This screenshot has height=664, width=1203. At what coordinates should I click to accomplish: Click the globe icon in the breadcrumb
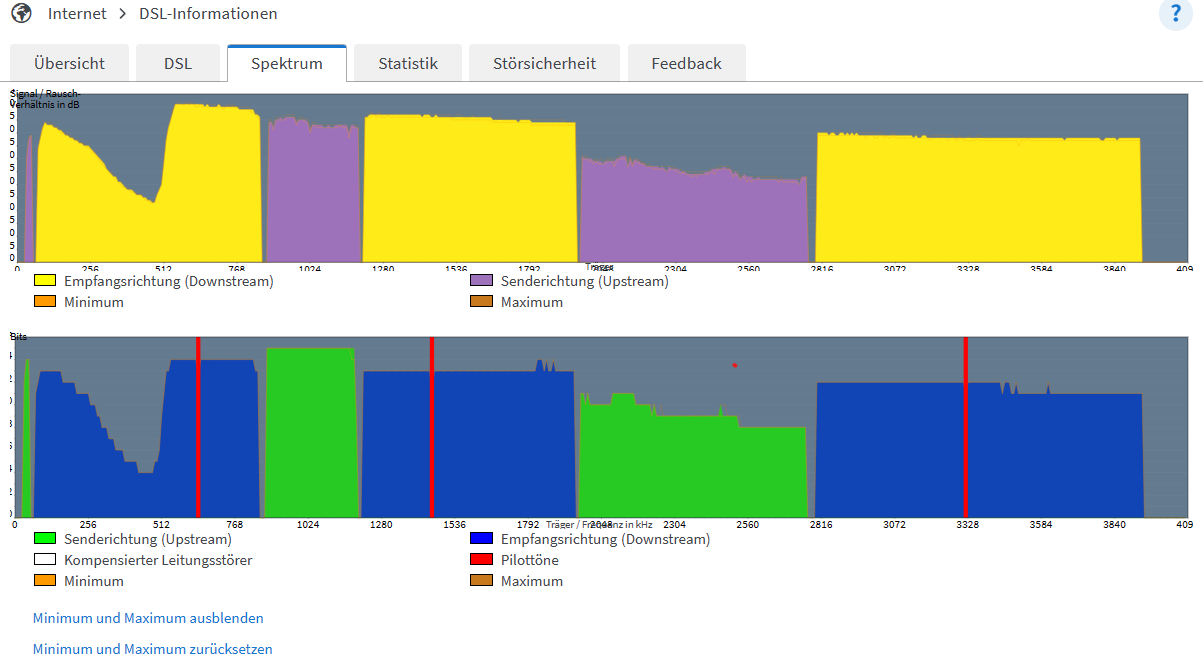tap(21, 14)
